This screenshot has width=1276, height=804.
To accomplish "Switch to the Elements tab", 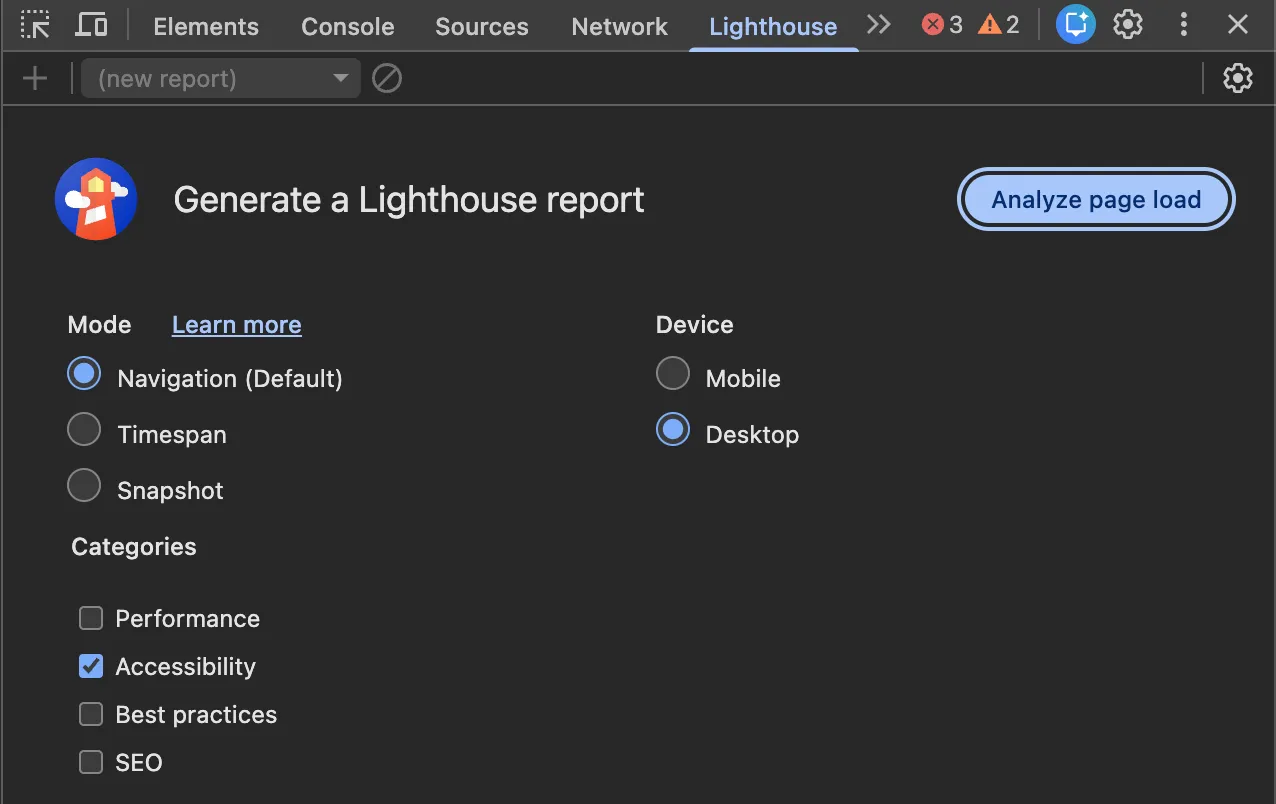I will [x=206, y=27].
